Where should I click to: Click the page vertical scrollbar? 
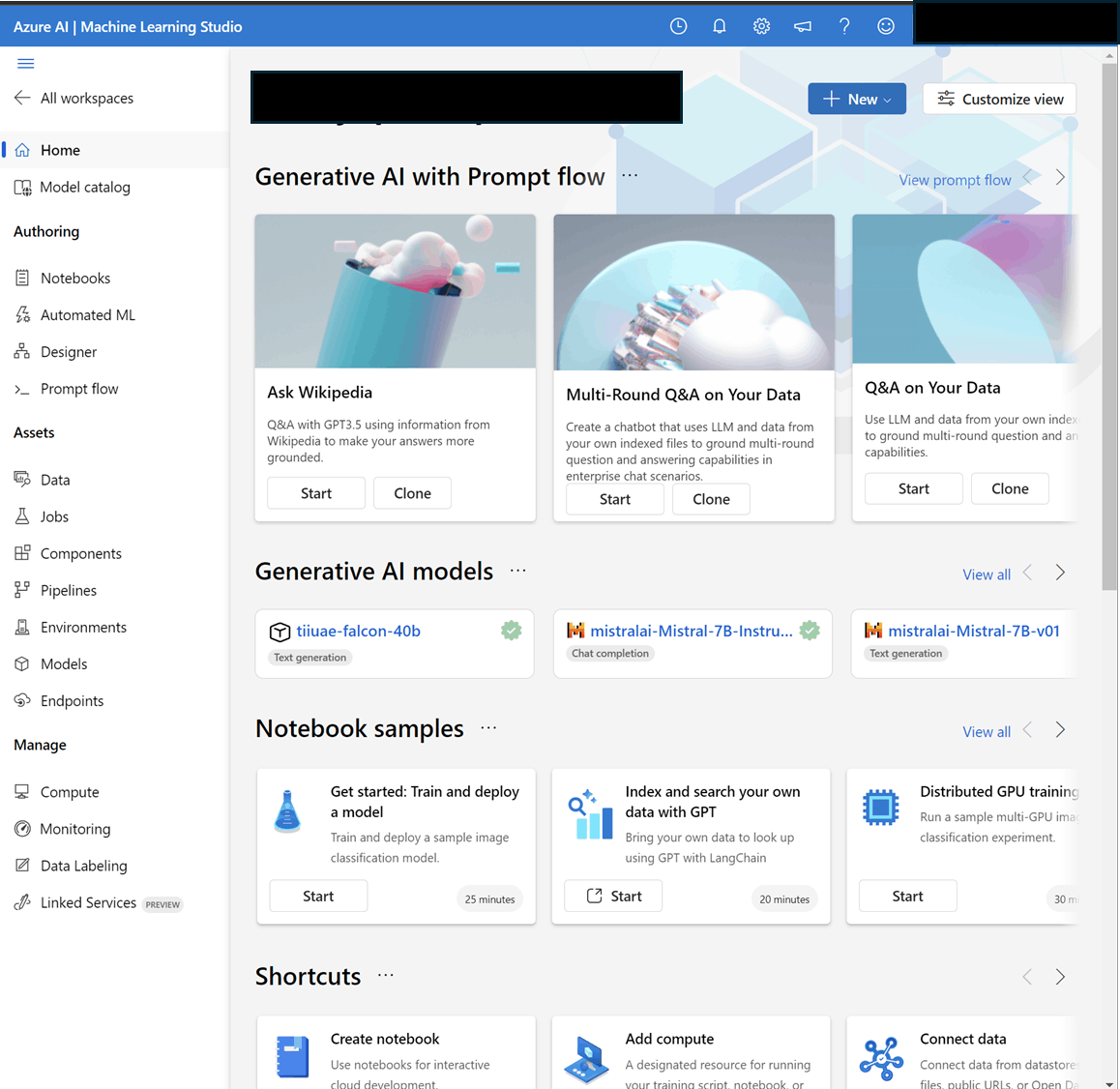[x=1108, y=327]
